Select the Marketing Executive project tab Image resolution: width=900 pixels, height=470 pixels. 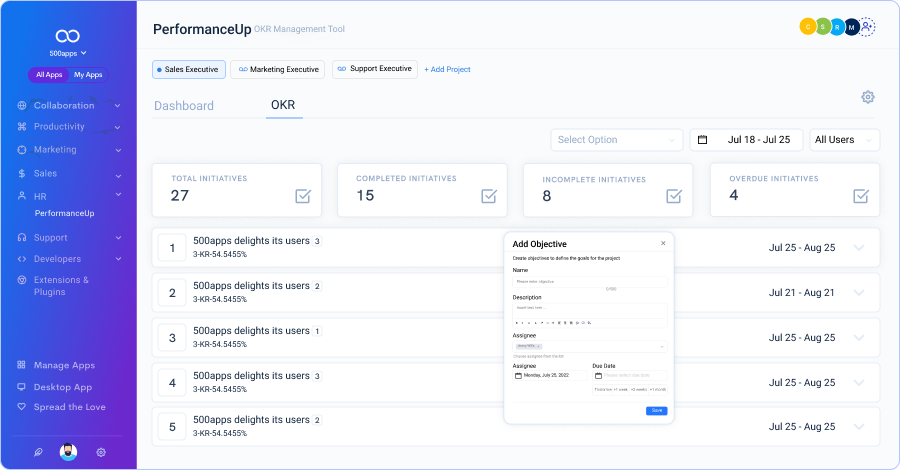279,69
